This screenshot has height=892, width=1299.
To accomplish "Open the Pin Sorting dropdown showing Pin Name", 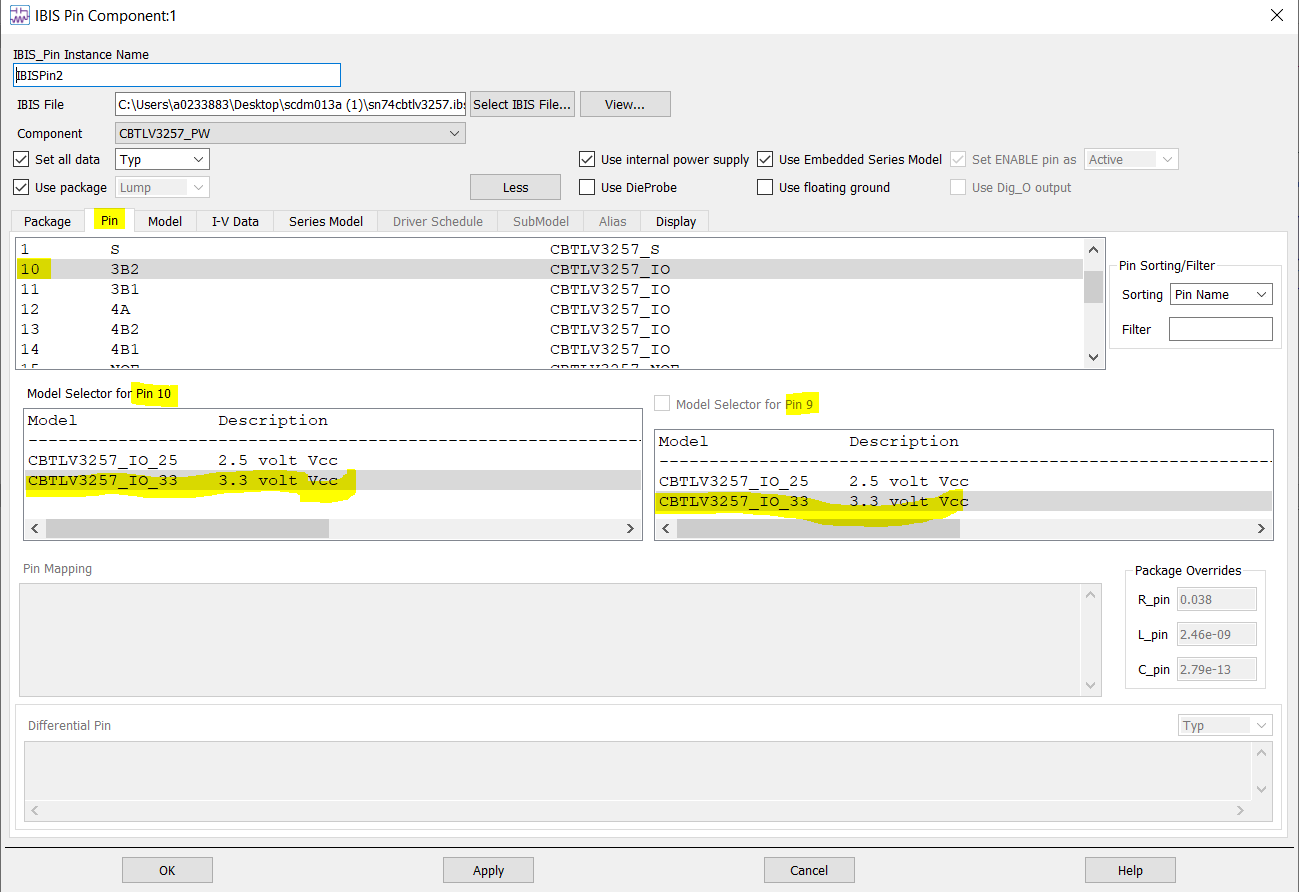I will (x=1221, y=294).
